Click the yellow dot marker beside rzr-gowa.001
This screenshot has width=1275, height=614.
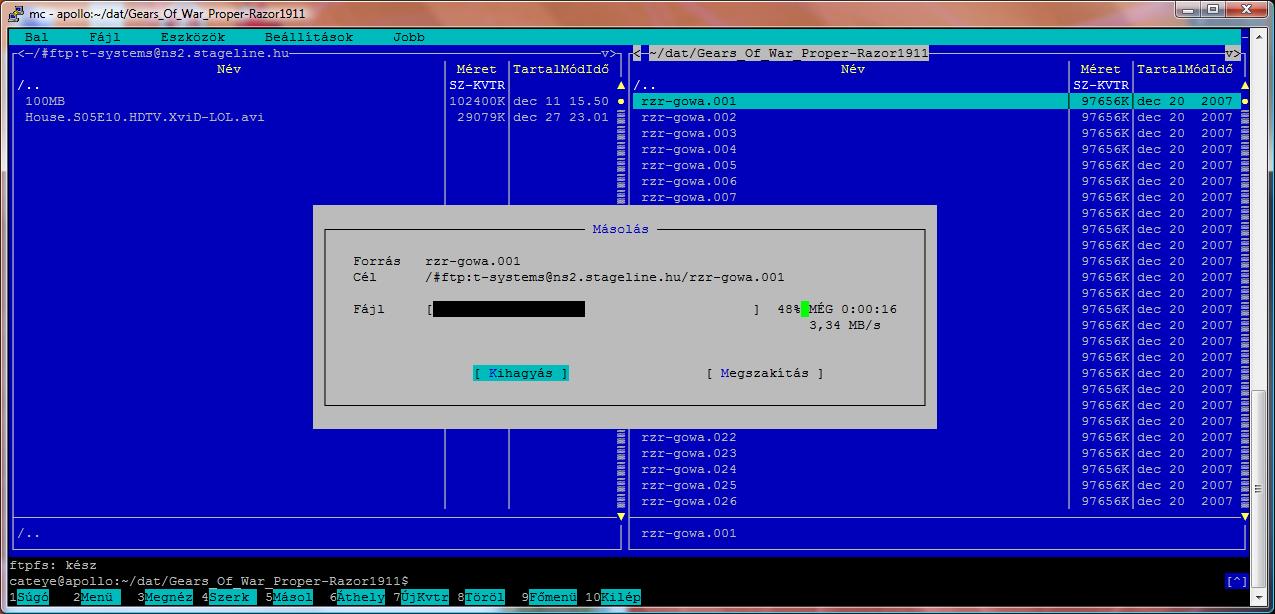(x=1244, y=101)
